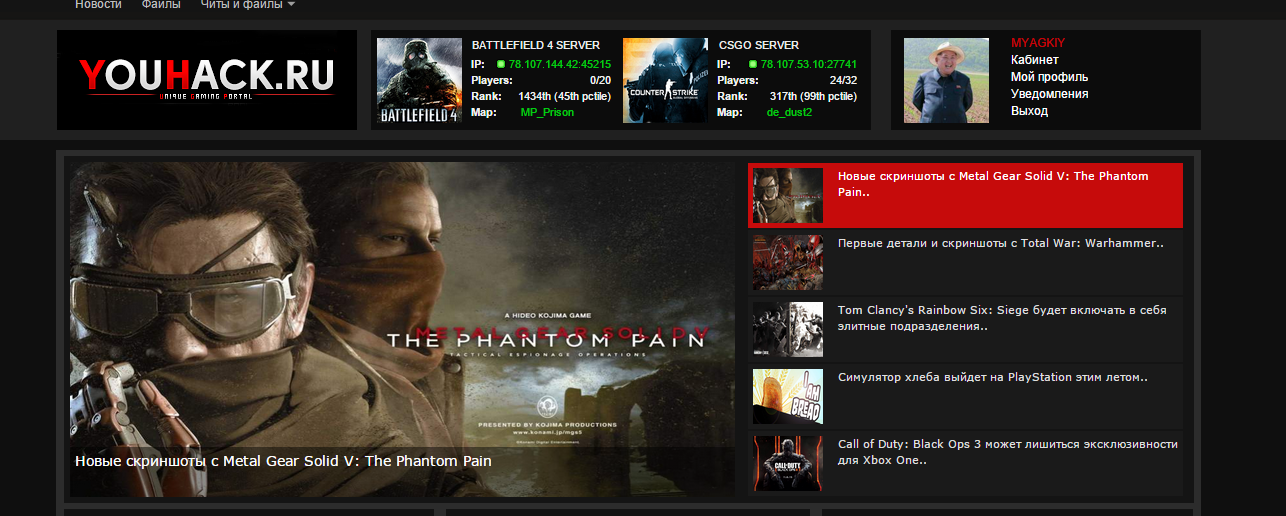View Уведомления

1049,94
